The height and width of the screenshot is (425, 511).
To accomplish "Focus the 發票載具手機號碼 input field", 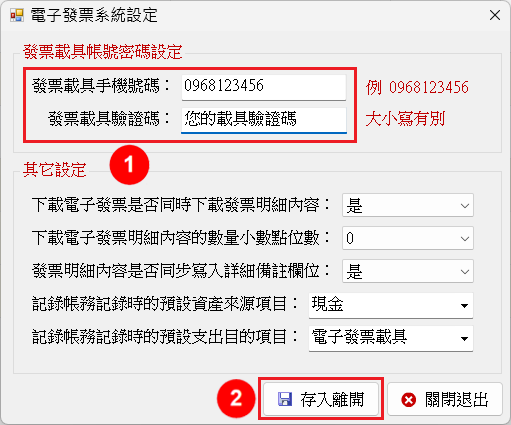I will [x=264, y=87].
